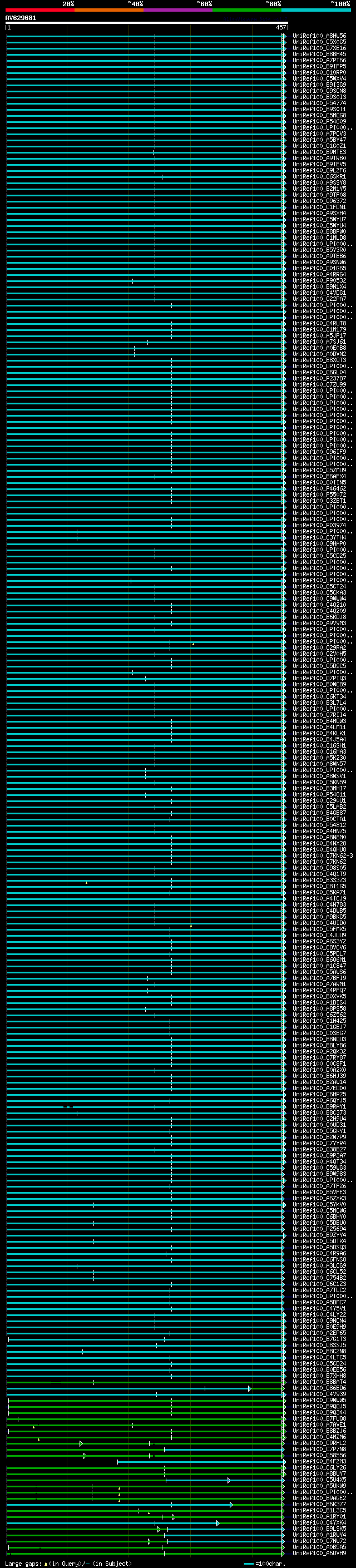
Task: Select the UniRef100_B7FUQ8 label
Action: (x=319, y=1418)
